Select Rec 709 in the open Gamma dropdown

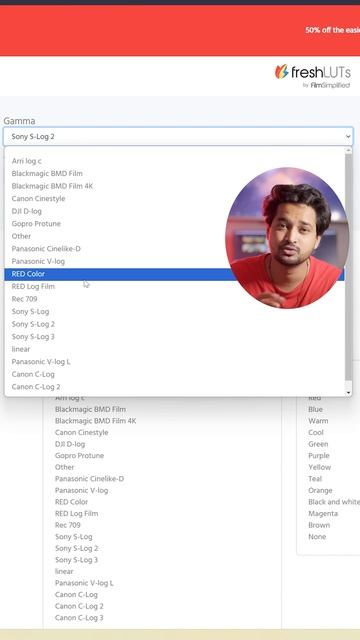tap(174, 299)
